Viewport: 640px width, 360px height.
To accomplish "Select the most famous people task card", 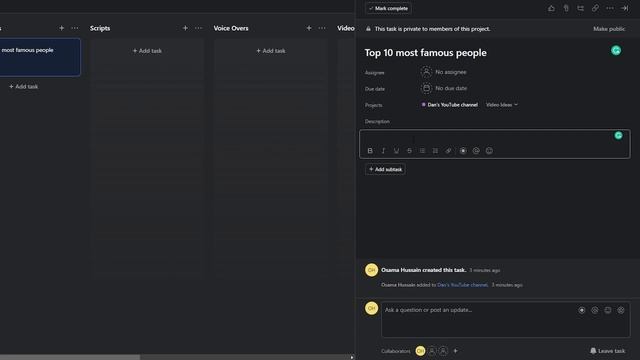I will click(x=40, y=57).
